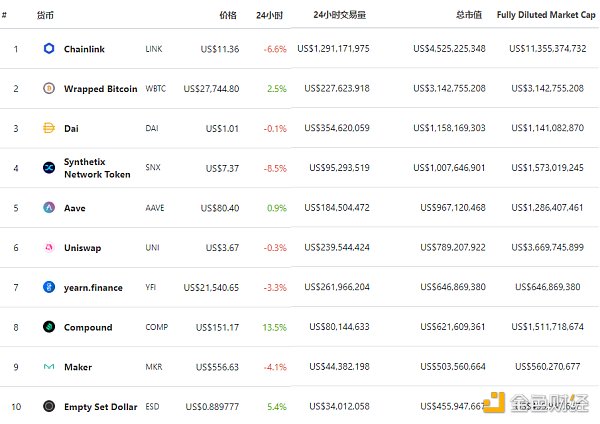Viewport: 600px width, 424px height.
Task: Click the Compound coin logo icon
Action: point(49,327)
